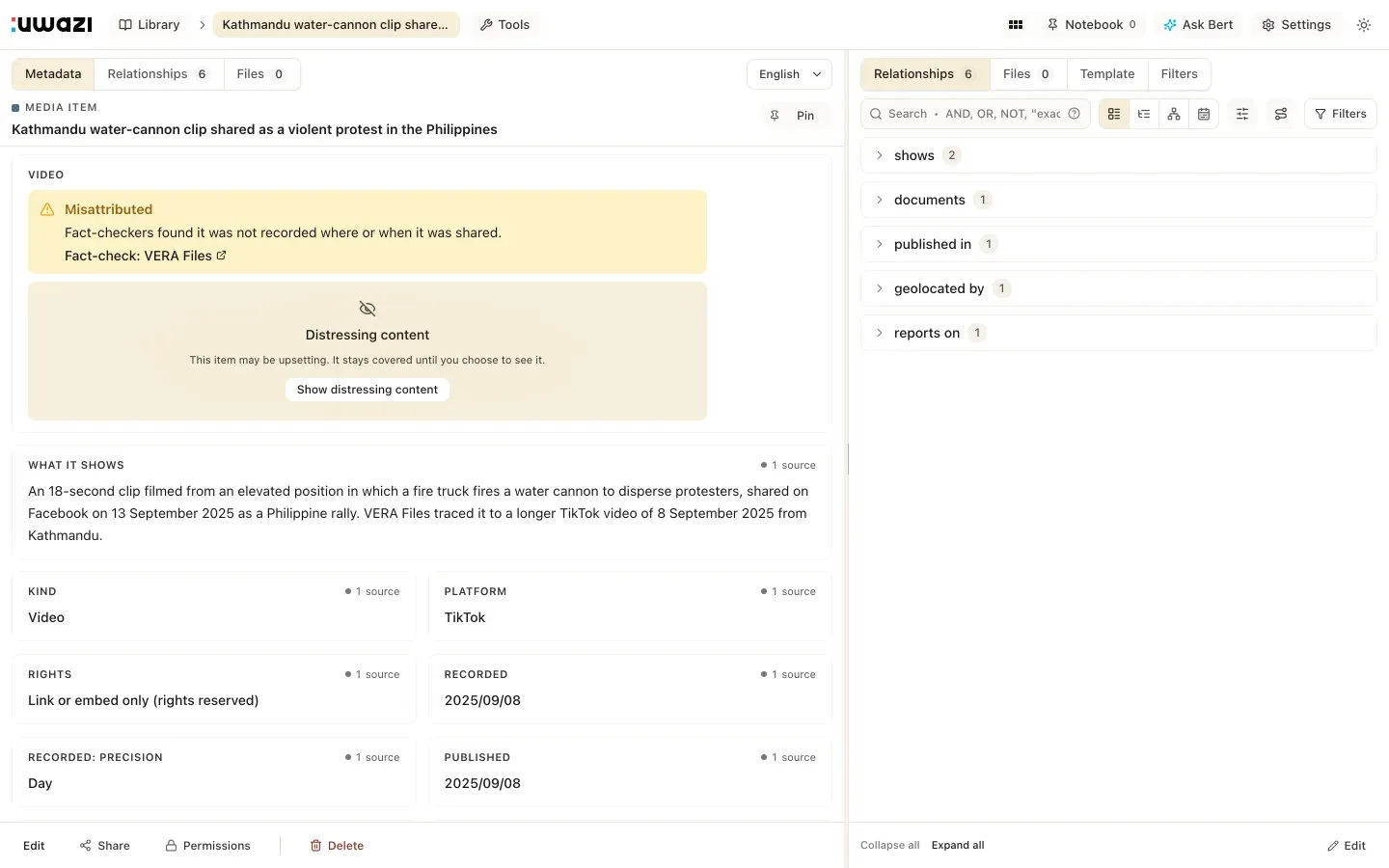1389x868 pixels.
Task: Switch to left panel Relationships tab
Action: 158,74
